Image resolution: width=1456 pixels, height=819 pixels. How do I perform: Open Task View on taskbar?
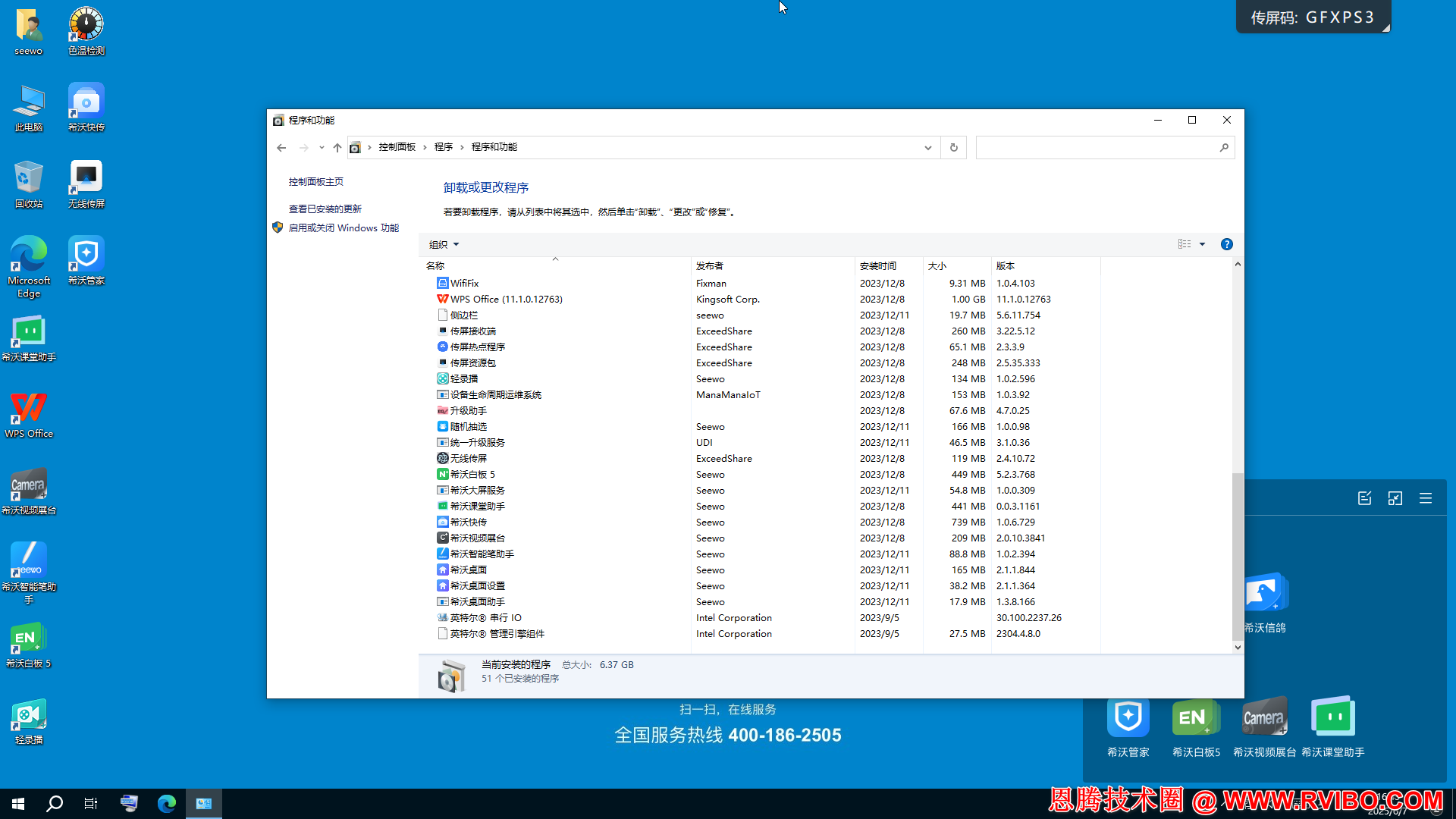coord(91,804)
